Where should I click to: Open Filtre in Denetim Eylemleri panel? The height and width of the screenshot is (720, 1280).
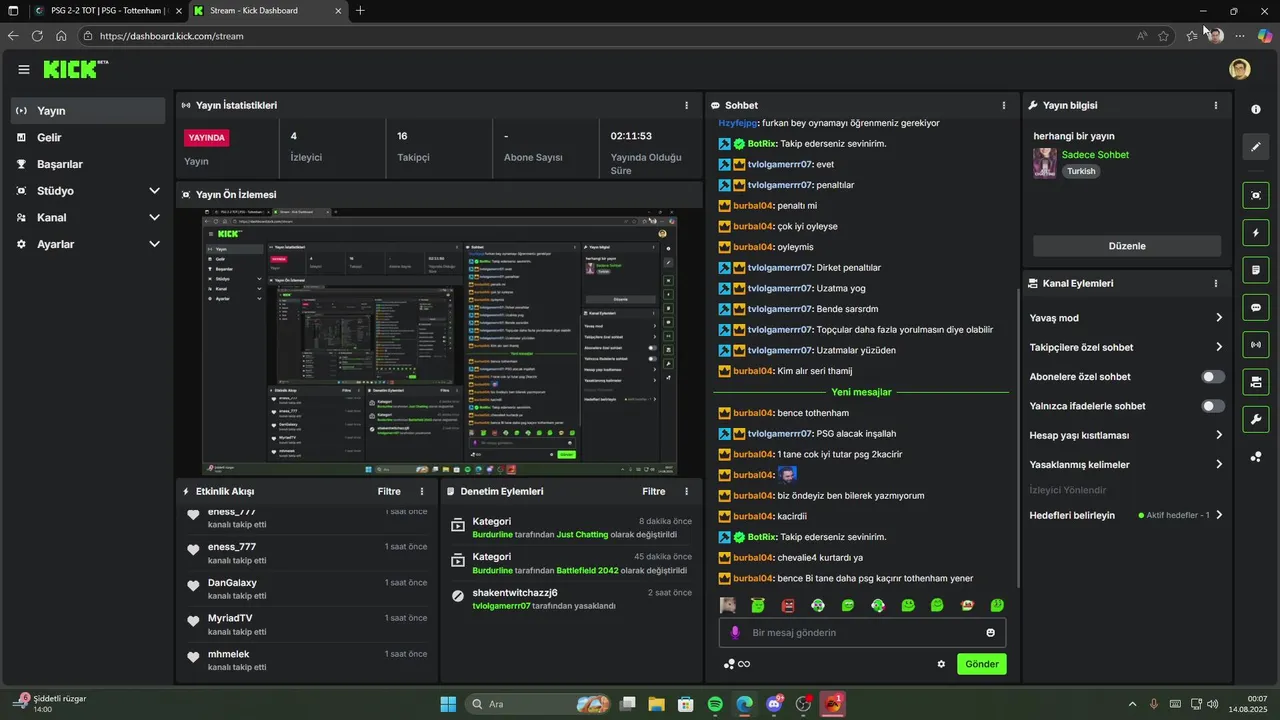[653, 491]
